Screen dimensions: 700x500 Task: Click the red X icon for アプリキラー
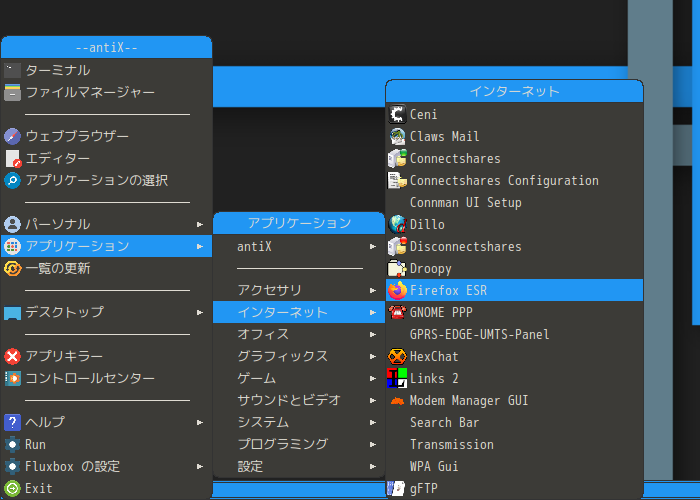point(12,356)
